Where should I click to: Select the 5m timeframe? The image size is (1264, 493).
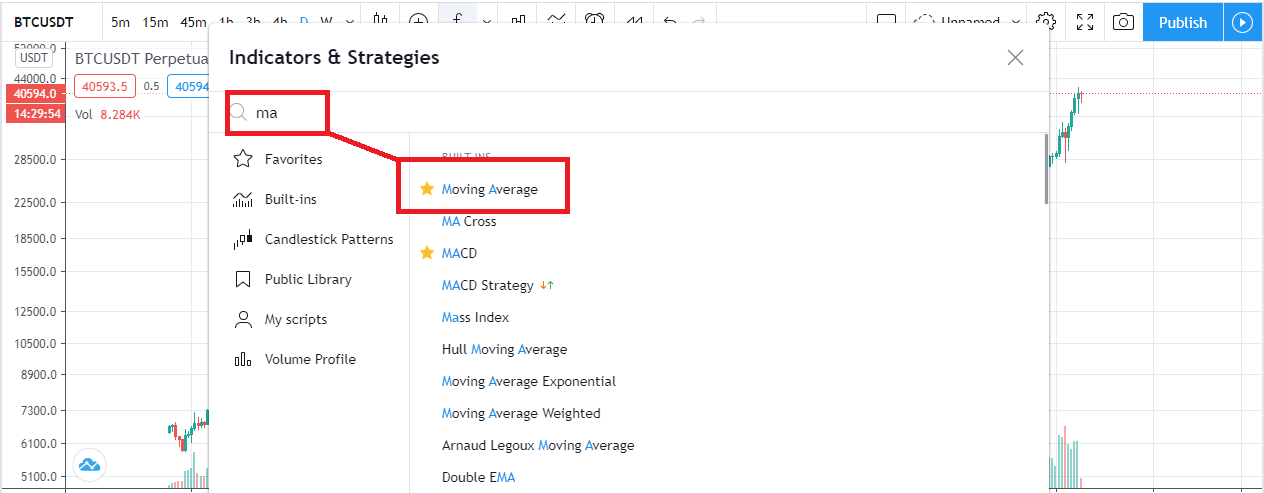[120, 22]
